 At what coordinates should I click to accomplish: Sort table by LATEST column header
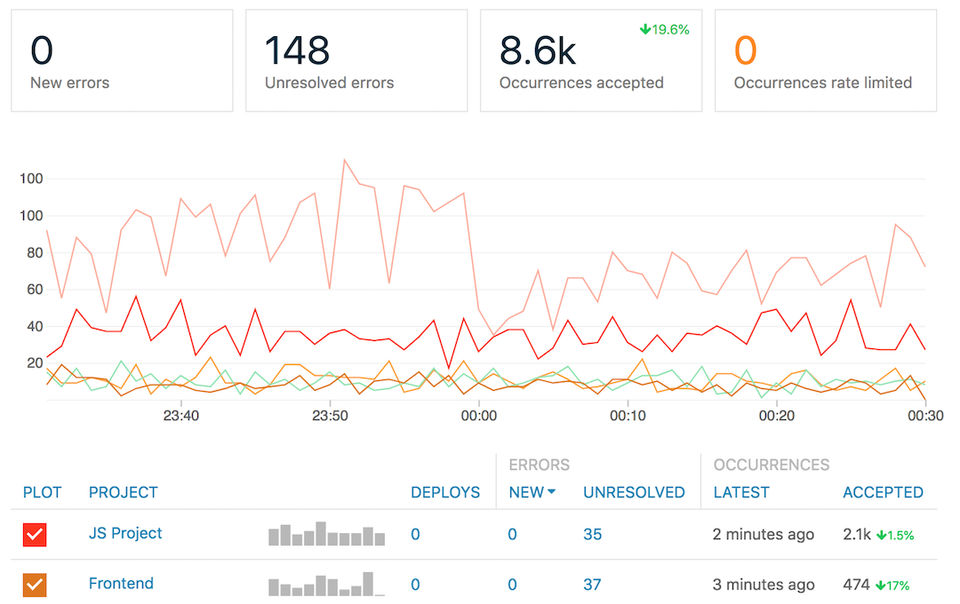click(x=741, y=492)
